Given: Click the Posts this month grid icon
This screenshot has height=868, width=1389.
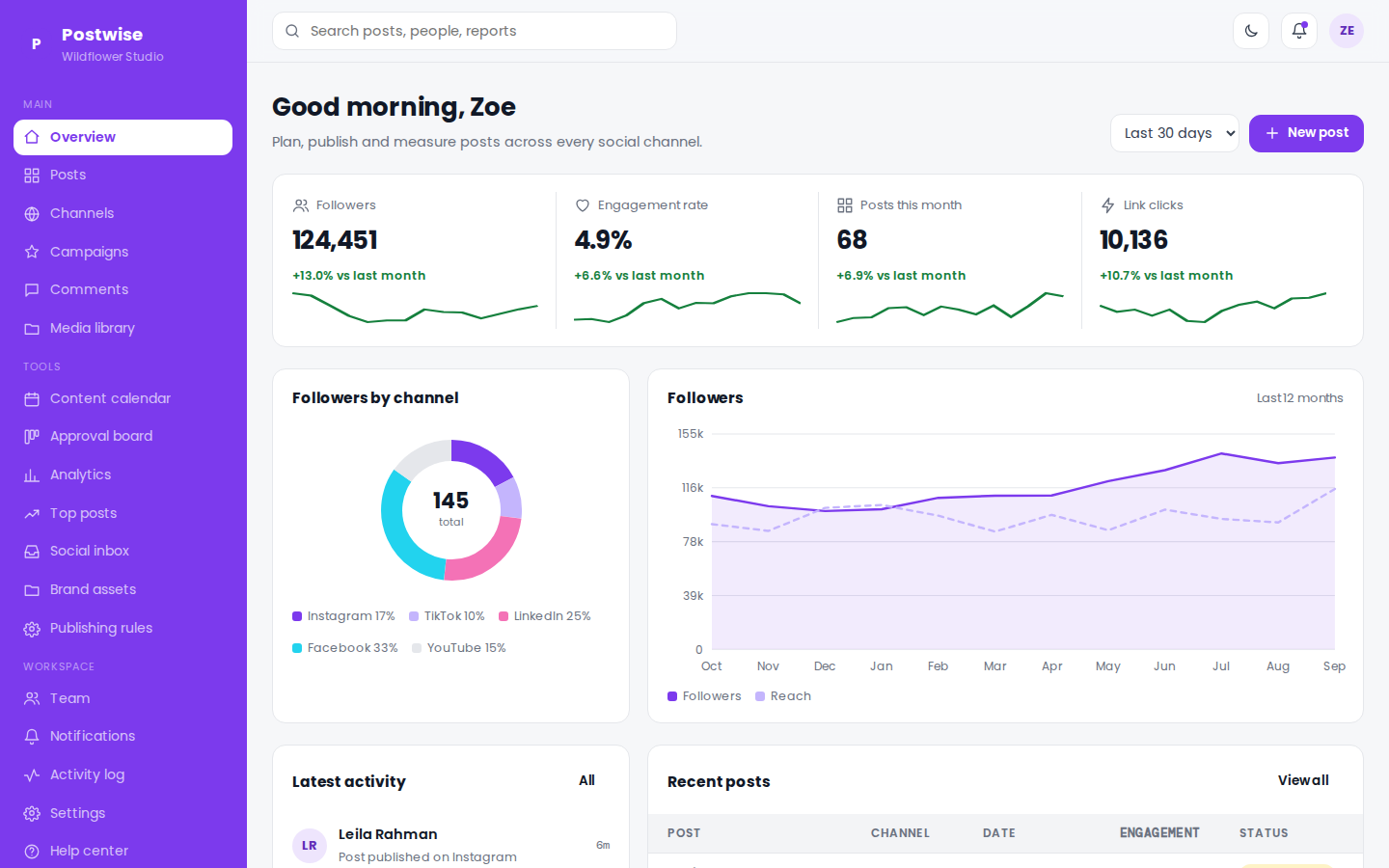Looking at the screenshot, I should [x=845, y=205].
